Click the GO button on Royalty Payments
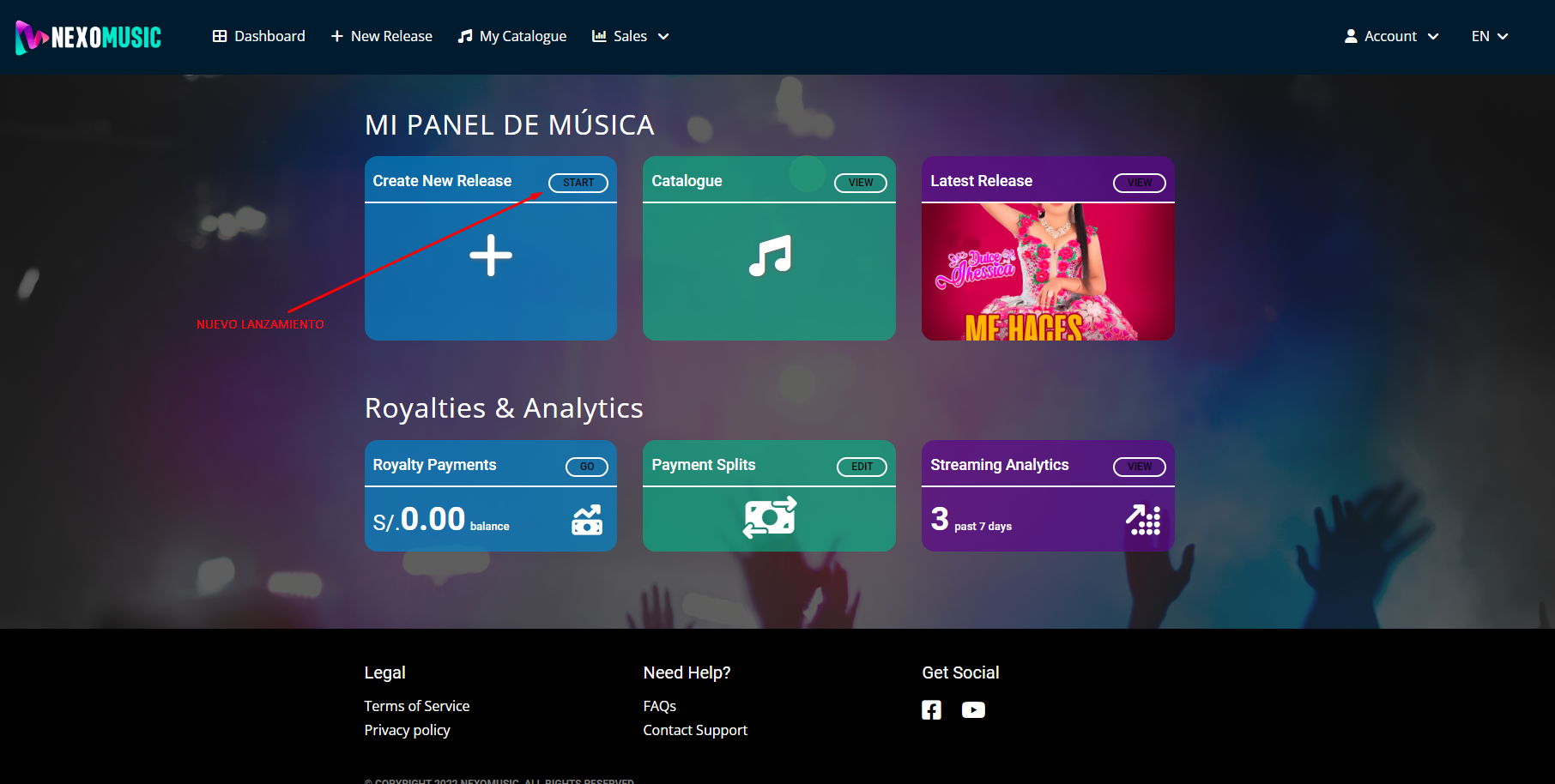This screenshot has width=1555, height=784. point(587,467)
